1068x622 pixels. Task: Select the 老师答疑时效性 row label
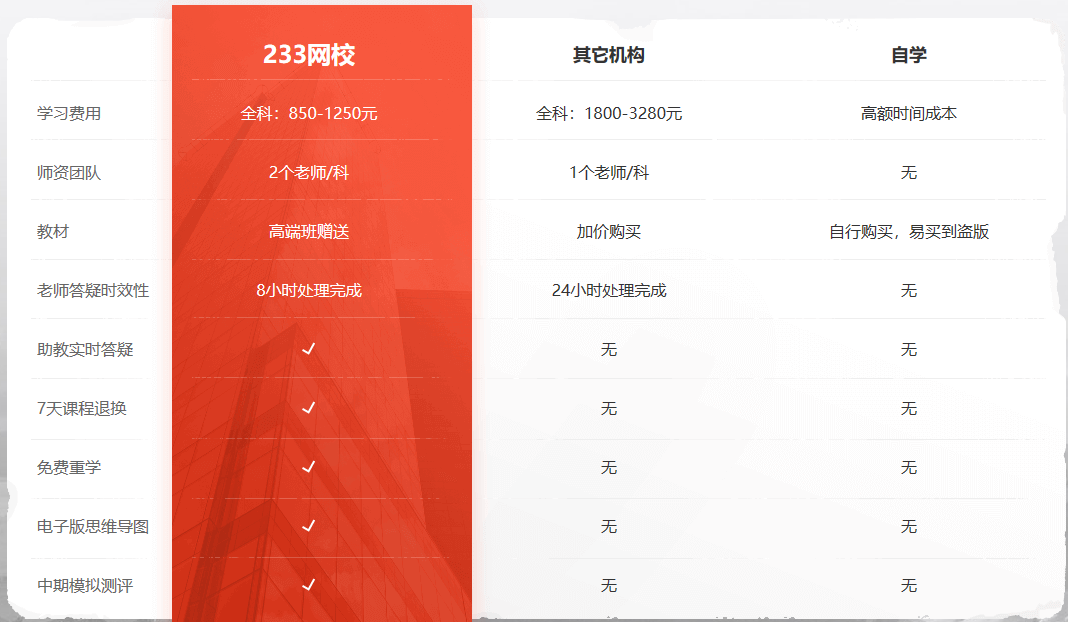coord(93,291)
